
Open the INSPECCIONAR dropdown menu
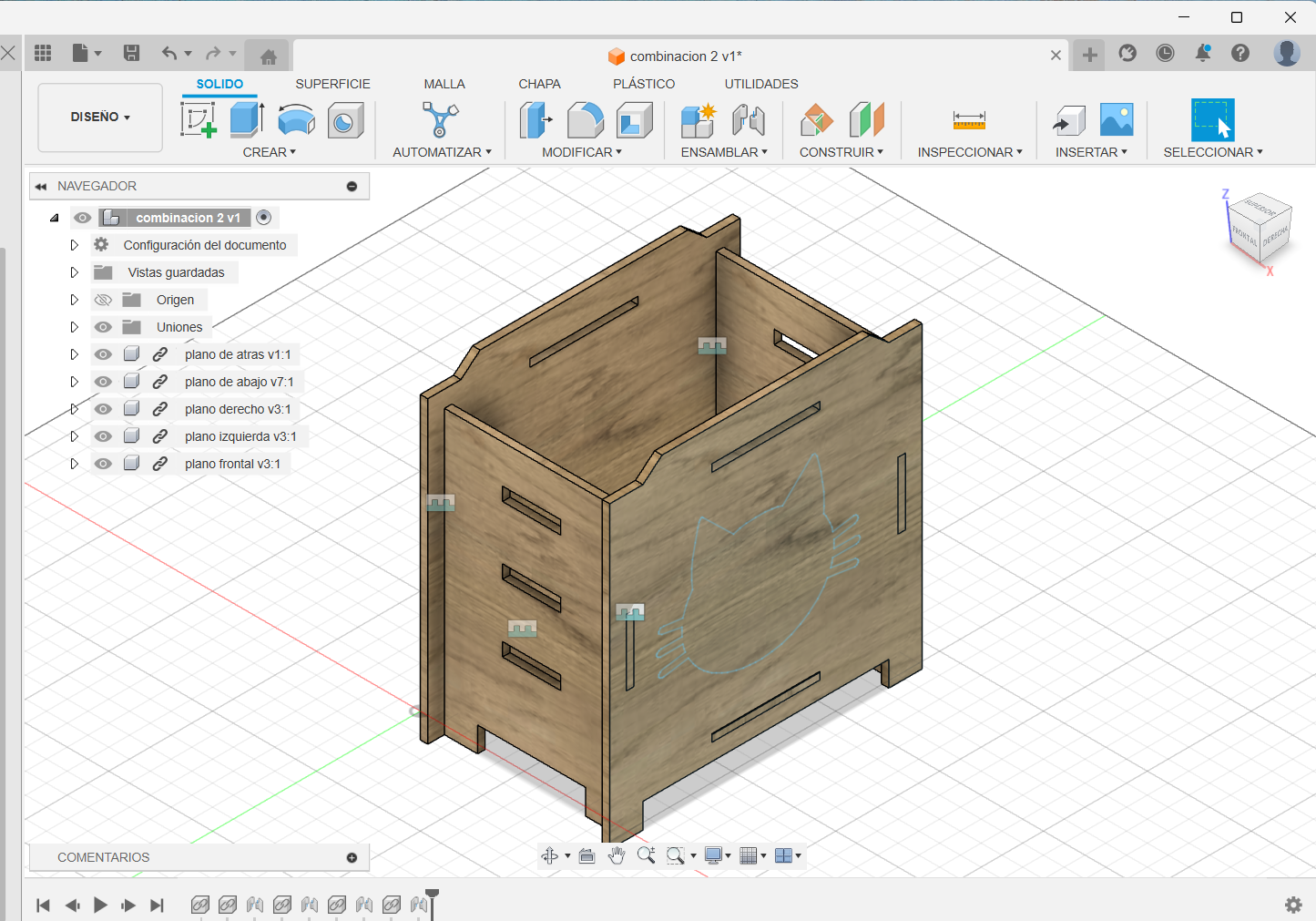[x=970, y=152]
